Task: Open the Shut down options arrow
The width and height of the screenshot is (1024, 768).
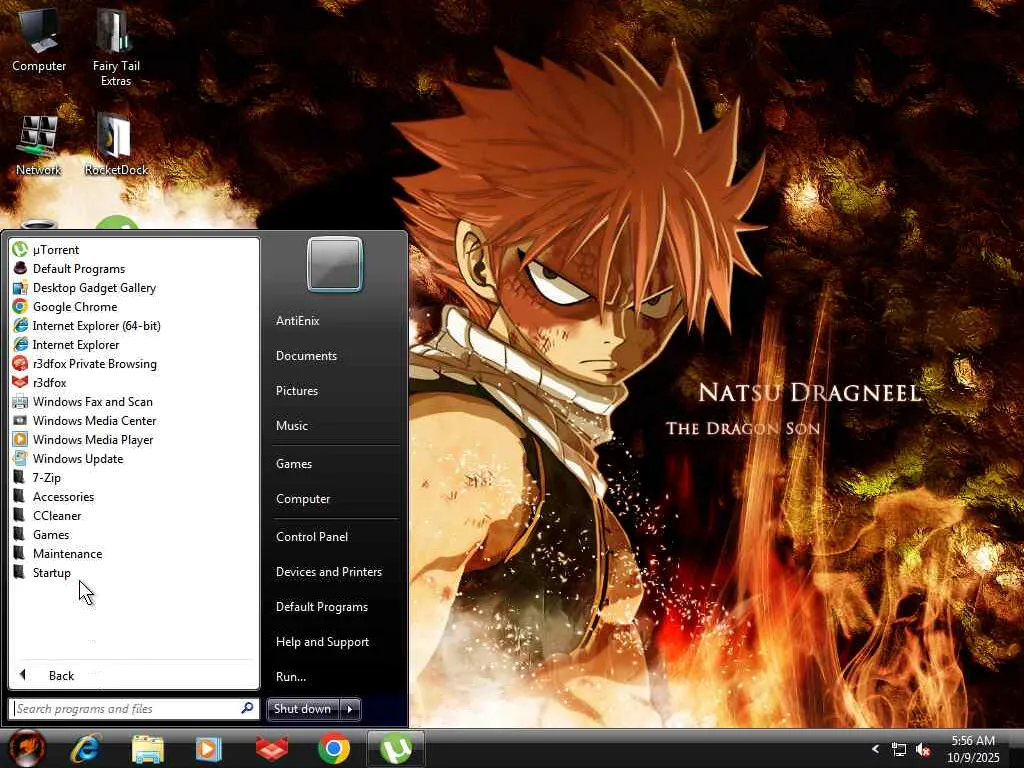Action: click(350, 709)
